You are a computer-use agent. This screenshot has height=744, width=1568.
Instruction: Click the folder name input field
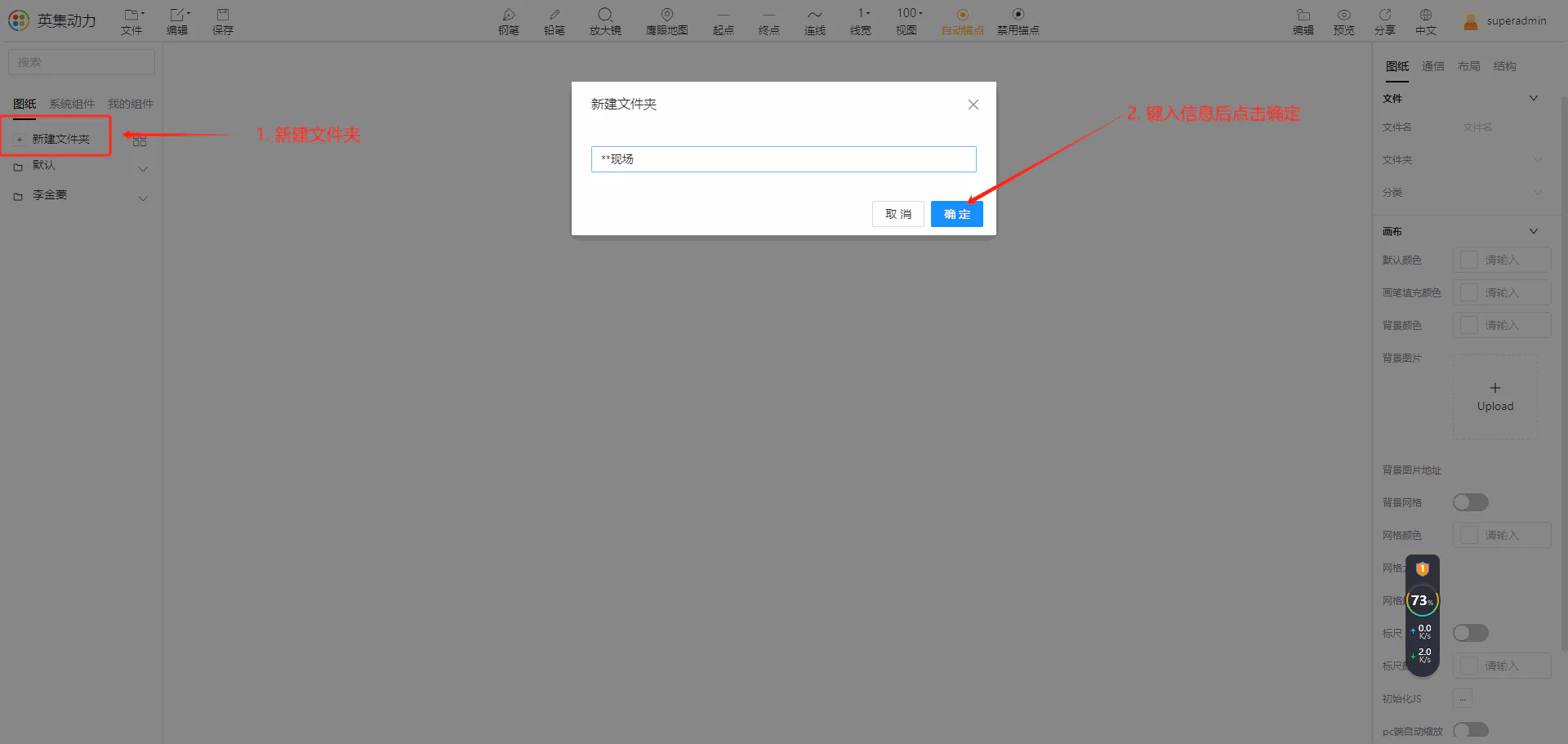784,159
